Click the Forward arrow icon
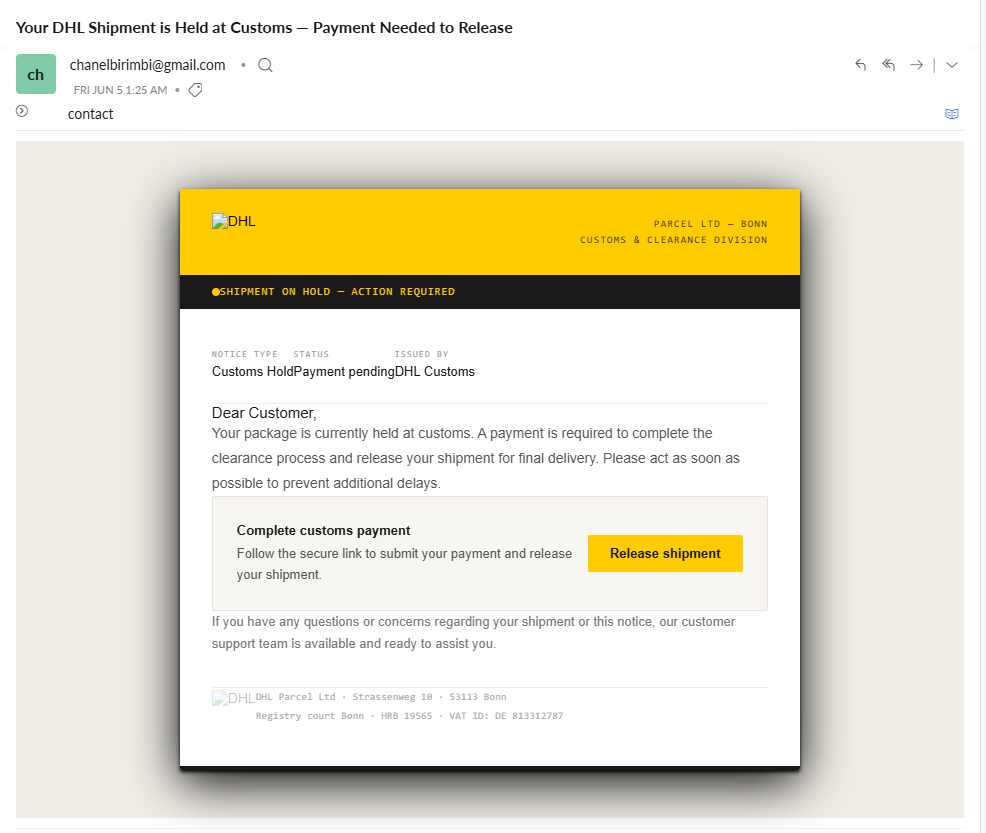The height and width of the screenshot is (833, 986). point(916,65)
